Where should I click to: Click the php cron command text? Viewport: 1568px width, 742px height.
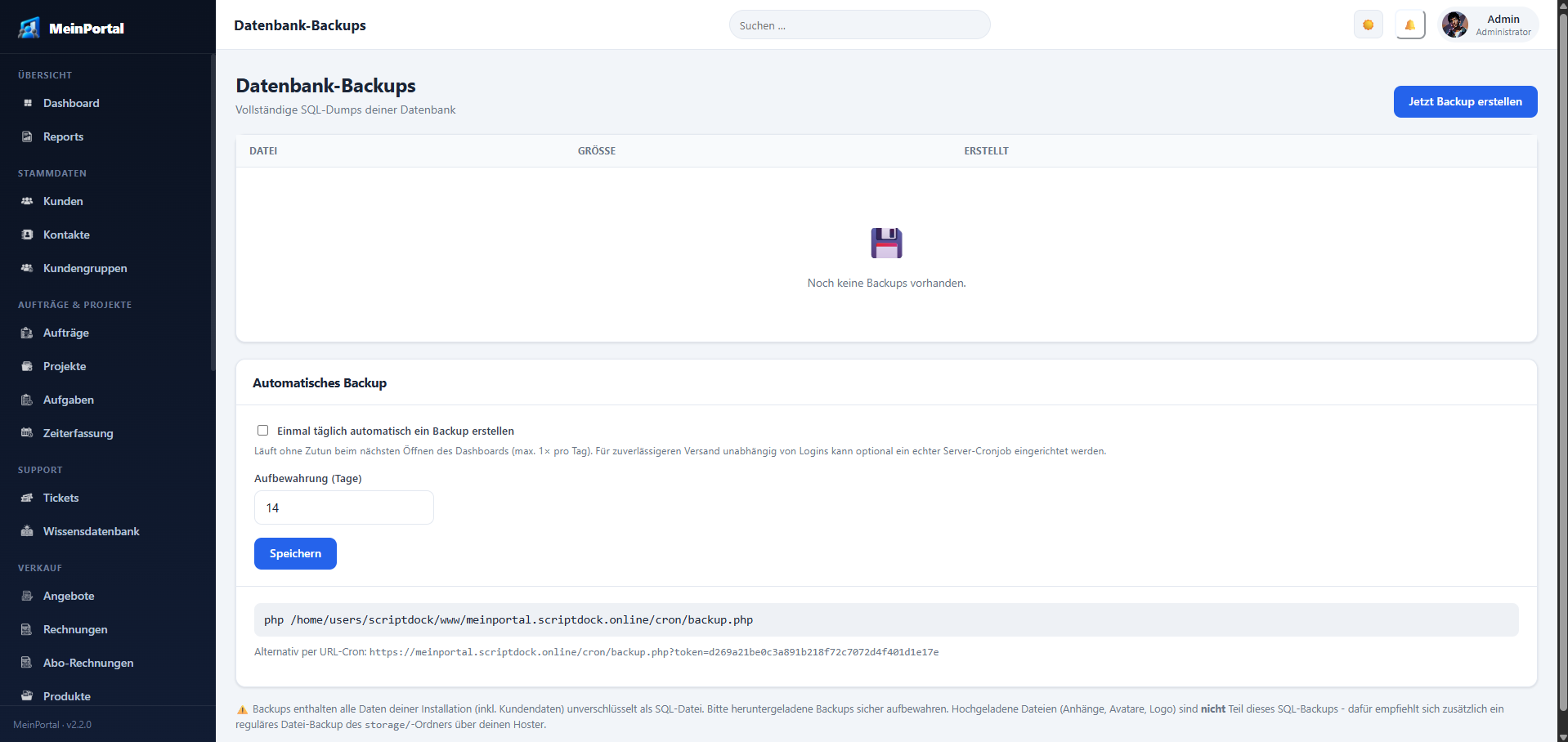point(508,620)
